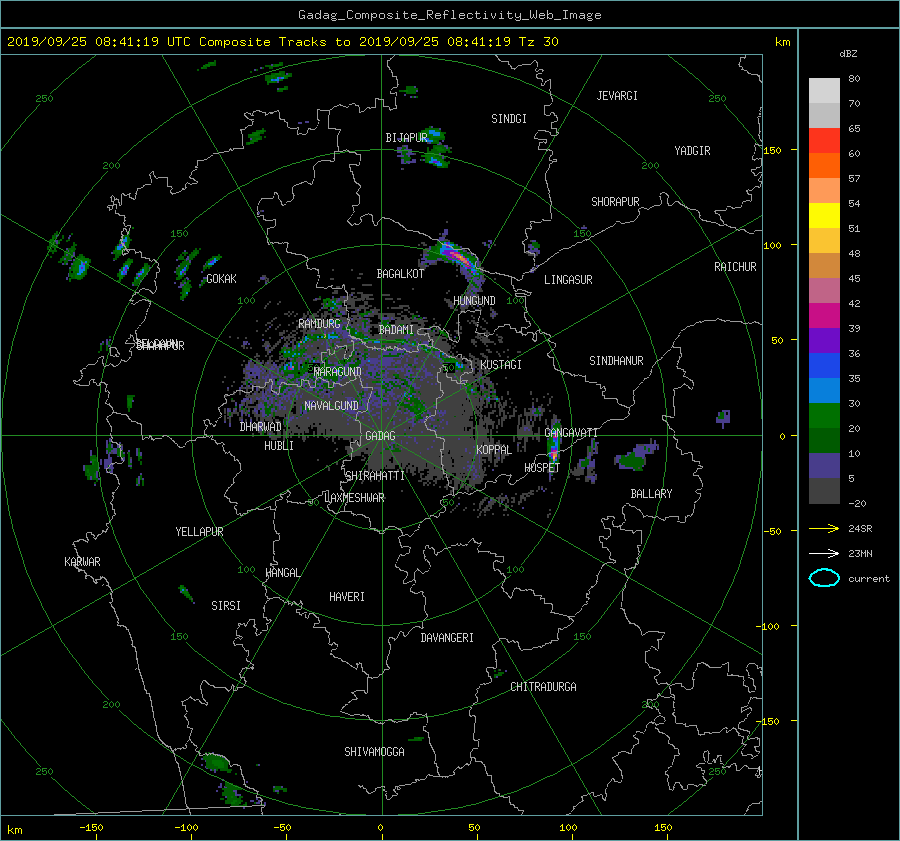Viewport: 900px width, 841px height.
Task: Click the cyan current ellipse legend icon
Action: pos(824,578)
